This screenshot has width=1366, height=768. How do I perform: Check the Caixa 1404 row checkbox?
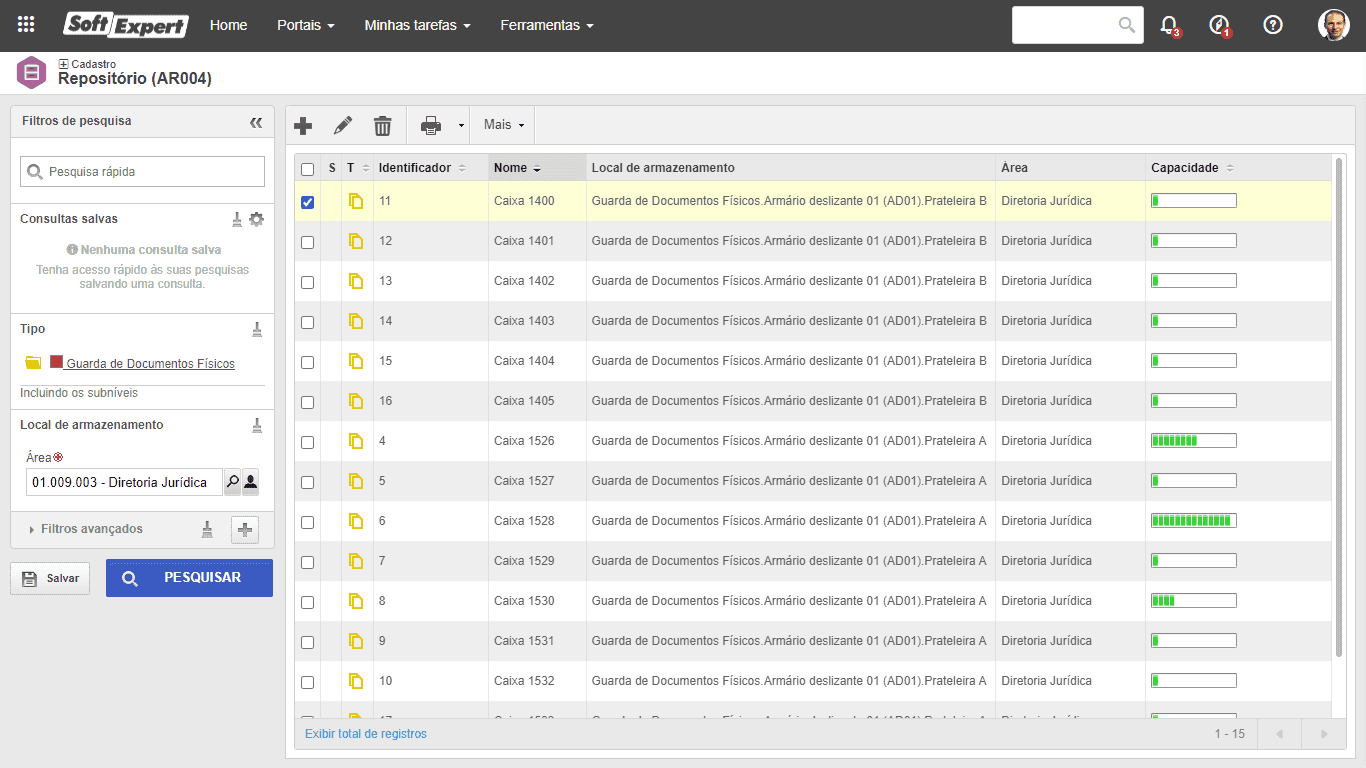tap(307, 362)
